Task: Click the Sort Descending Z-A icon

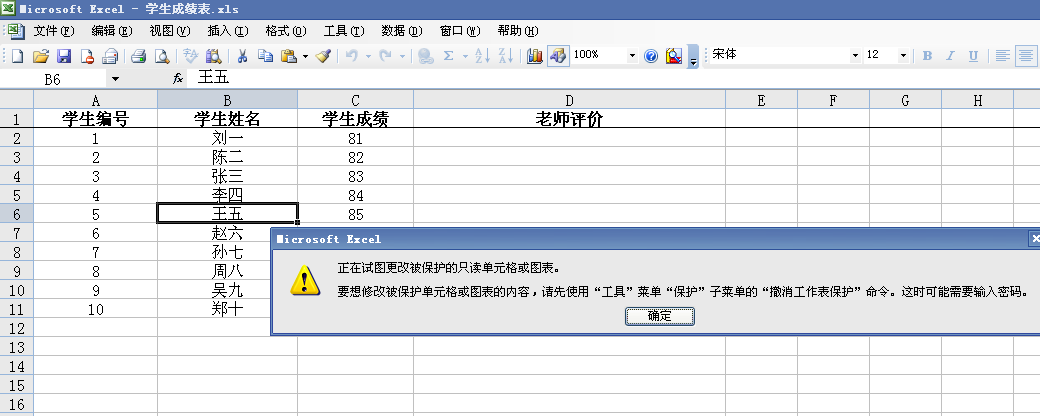Action: pos(505,56)
